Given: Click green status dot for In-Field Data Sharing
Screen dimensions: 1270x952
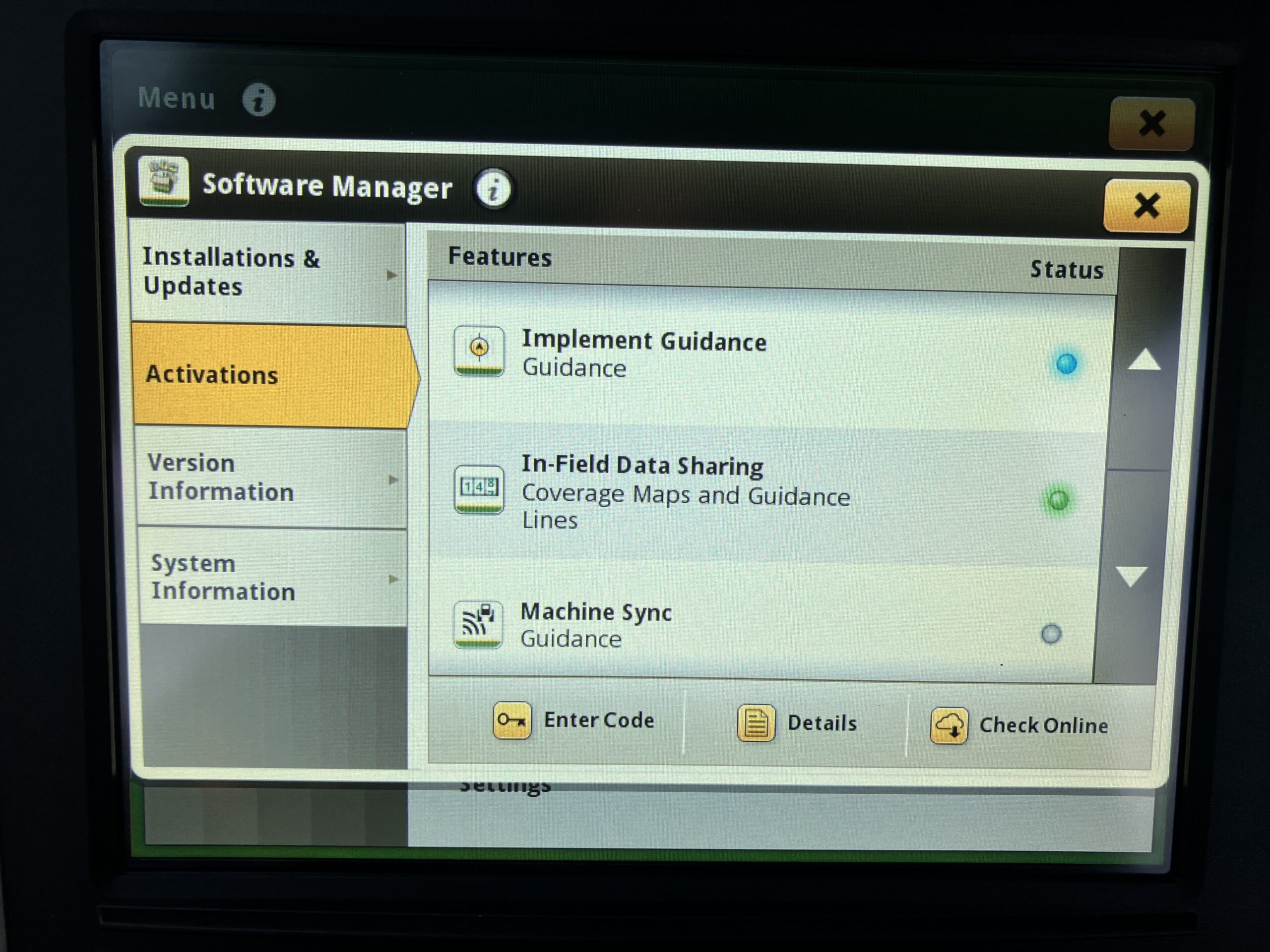Looking at the screenshot, I should click(1058, 500).
